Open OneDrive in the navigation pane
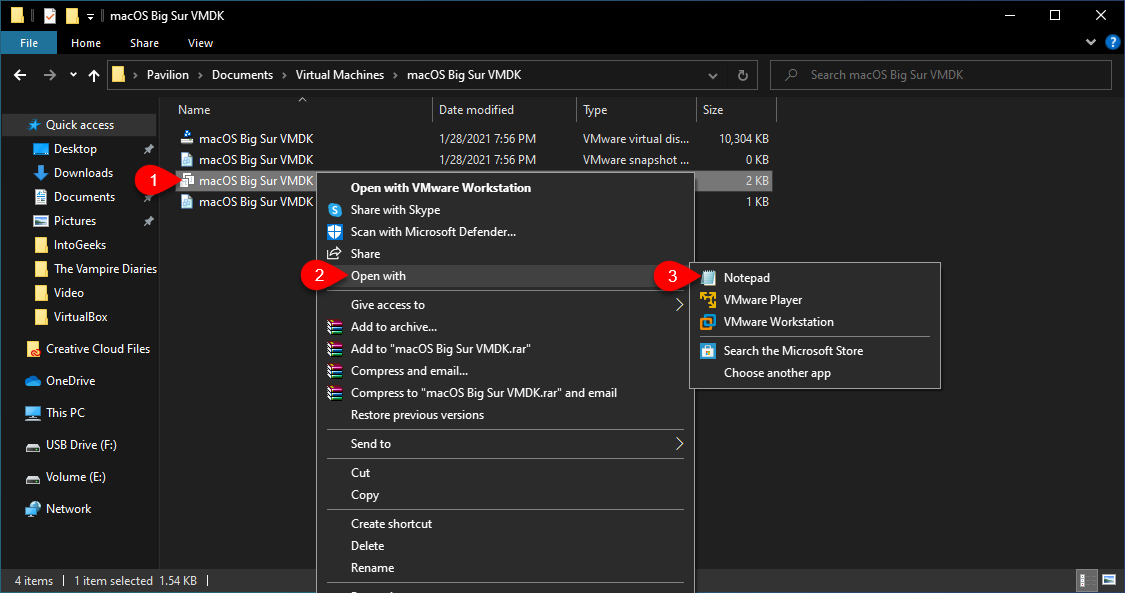 pos(70,381)
